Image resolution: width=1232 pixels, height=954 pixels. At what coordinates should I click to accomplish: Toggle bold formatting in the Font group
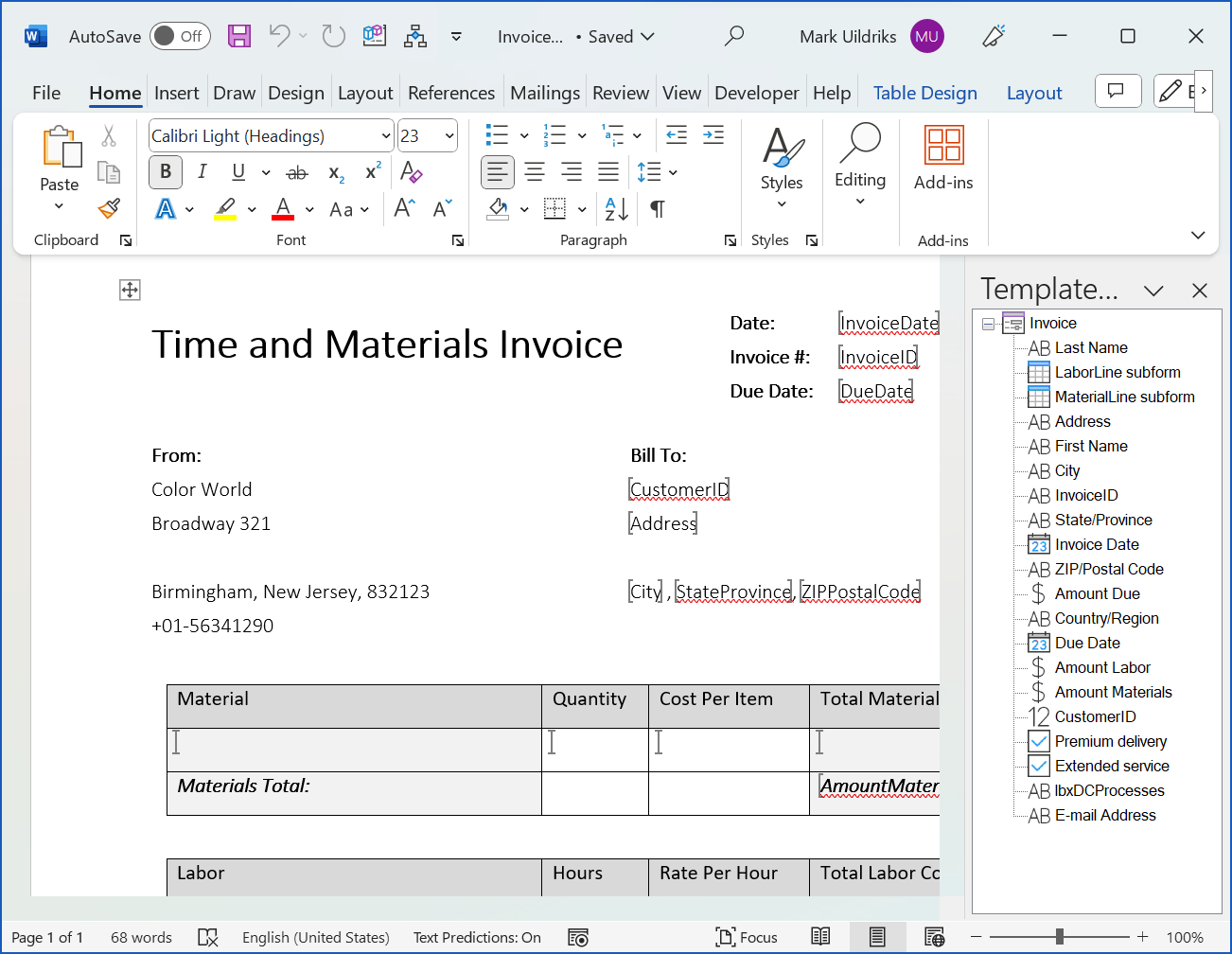point(165,171)
